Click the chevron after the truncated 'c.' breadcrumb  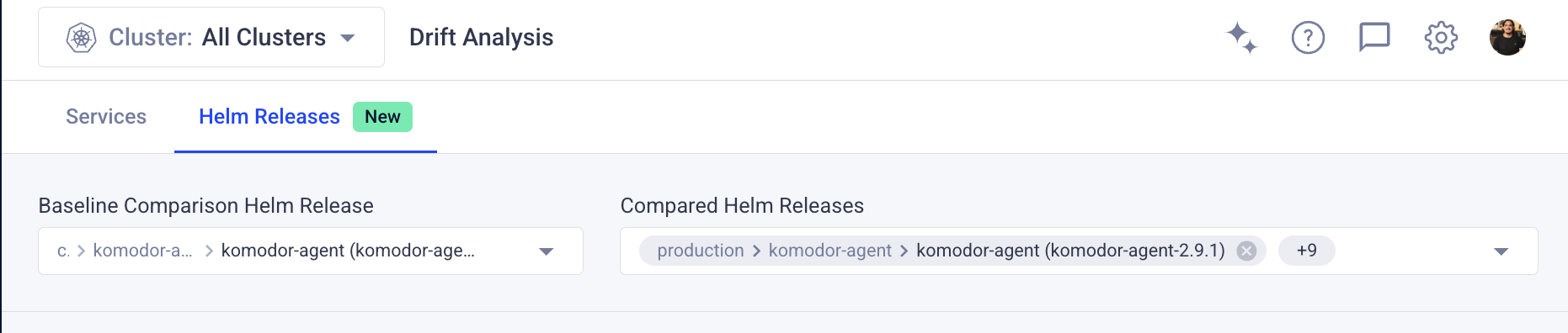81,251
